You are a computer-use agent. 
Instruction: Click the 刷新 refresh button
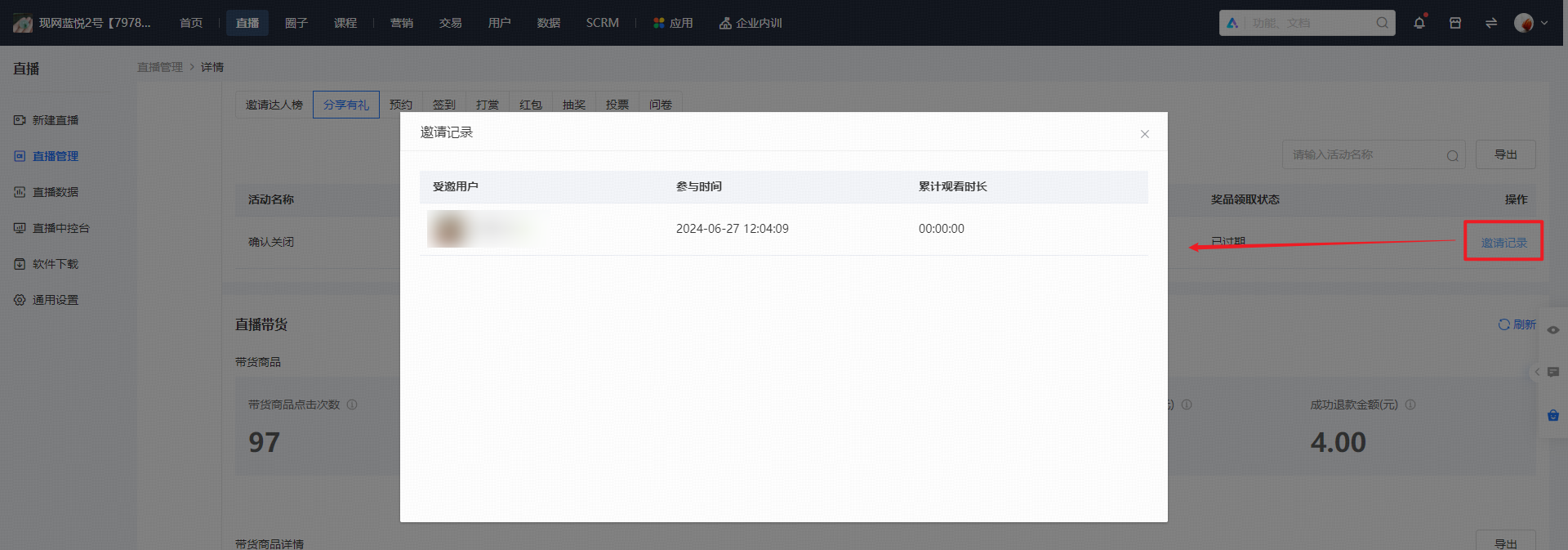[x=1517, y=324]
